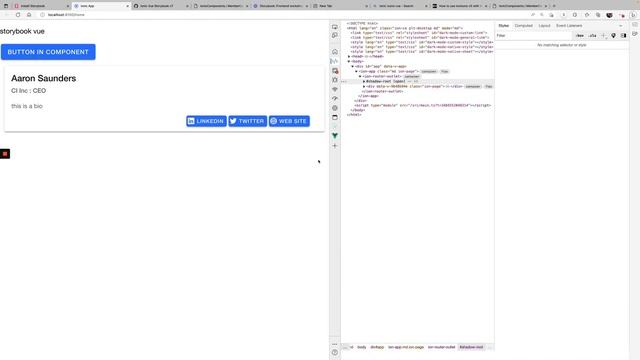Viewport: 640px width, 360px height.
Task: Switch to the New Tab browser tab
Action: [x=339, y=6]
